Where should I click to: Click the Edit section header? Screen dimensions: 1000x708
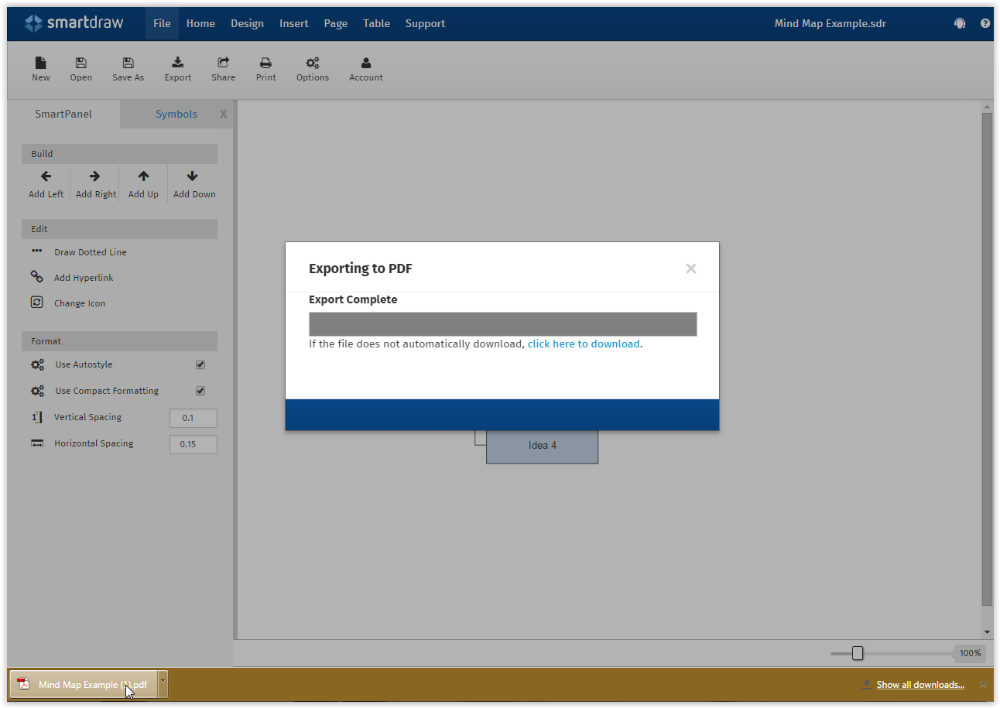[x=119, y=229]
